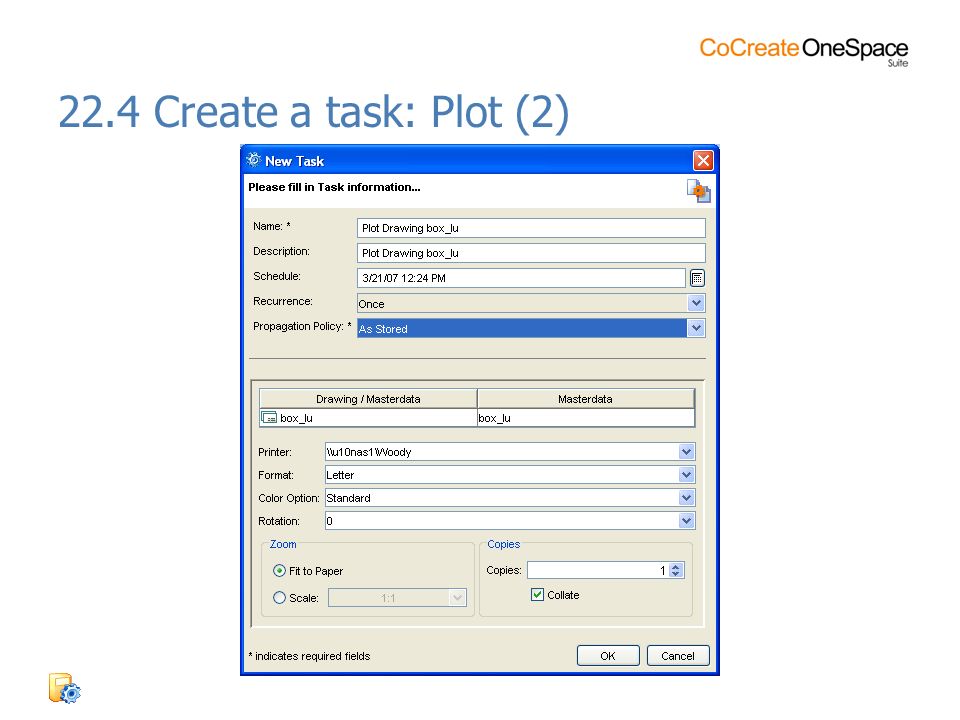Click the '* indicates required fields' note
The height and width of the screenshot is (720, 960).
click(309, 656)
